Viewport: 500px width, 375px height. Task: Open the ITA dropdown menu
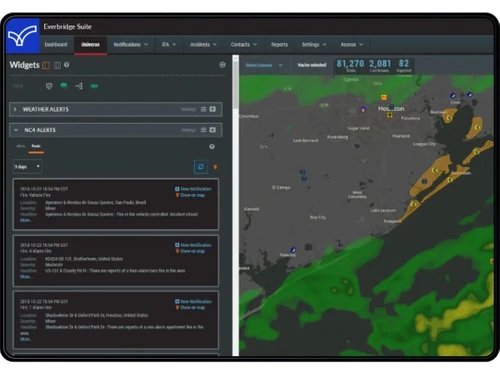169,44
